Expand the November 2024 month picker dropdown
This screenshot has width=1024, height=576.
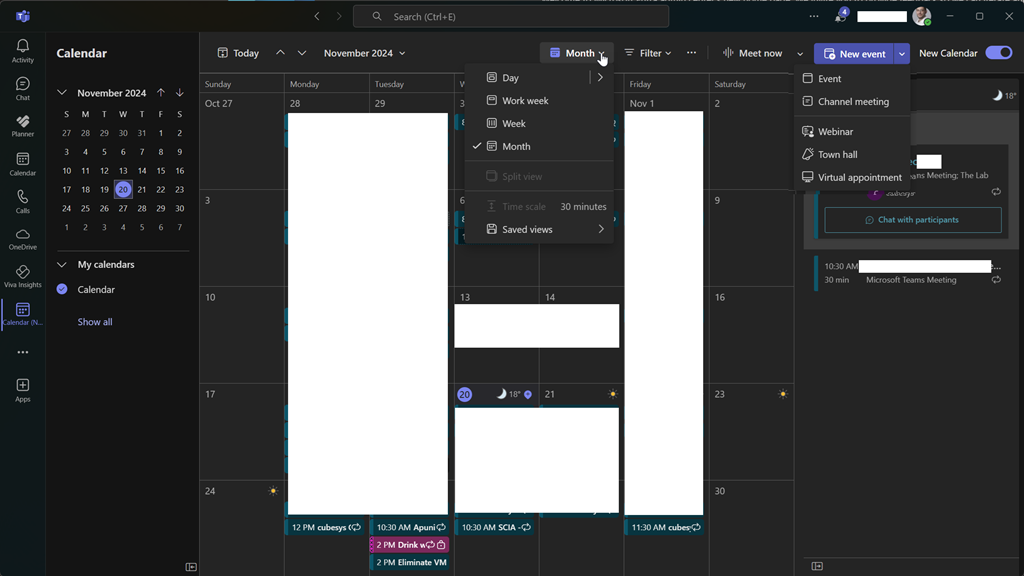tap(364, 53)
